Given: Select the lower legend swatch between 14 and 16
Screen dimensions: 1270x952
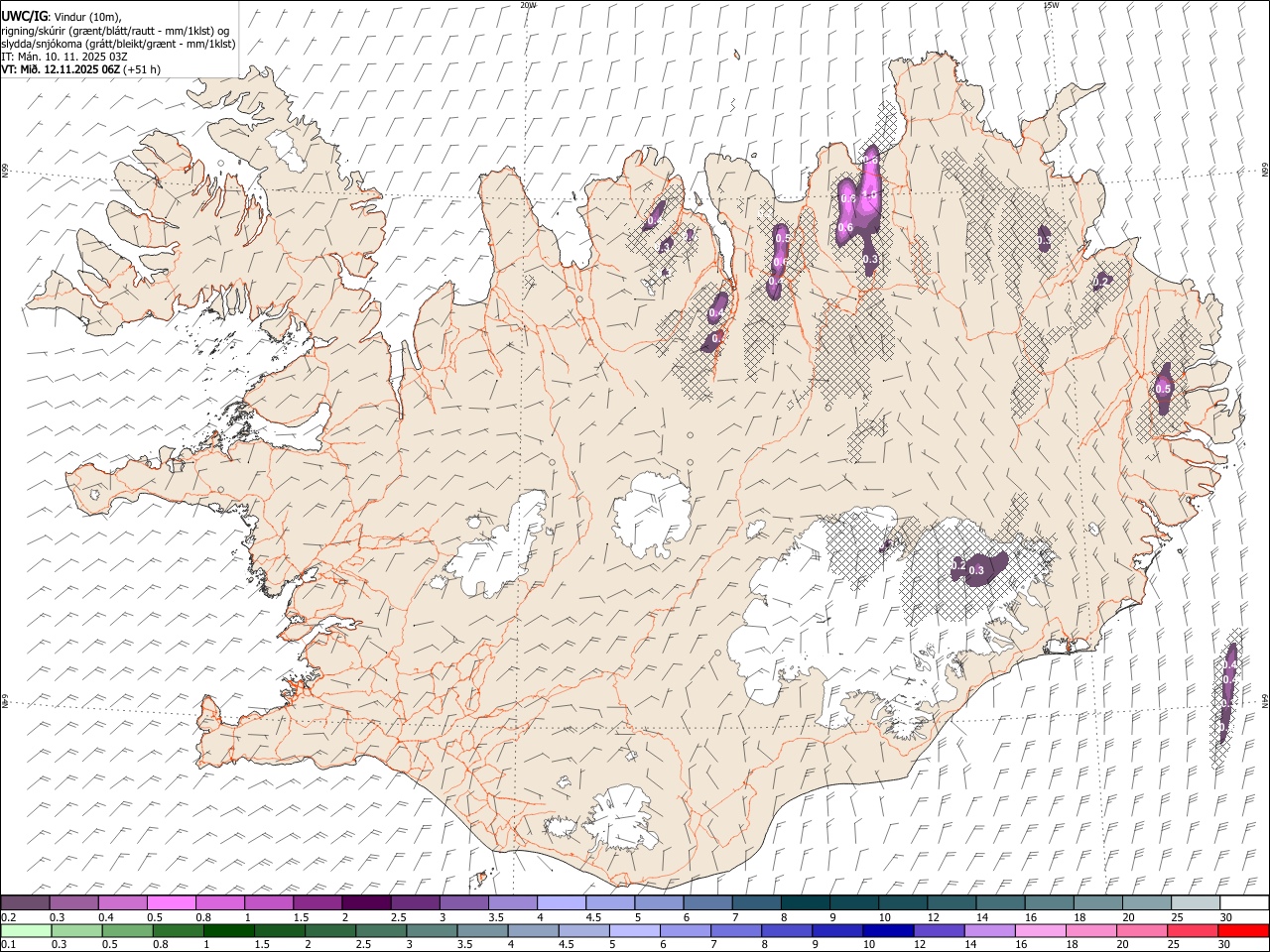Looking at the screenshot, I should tap(989, 930).
